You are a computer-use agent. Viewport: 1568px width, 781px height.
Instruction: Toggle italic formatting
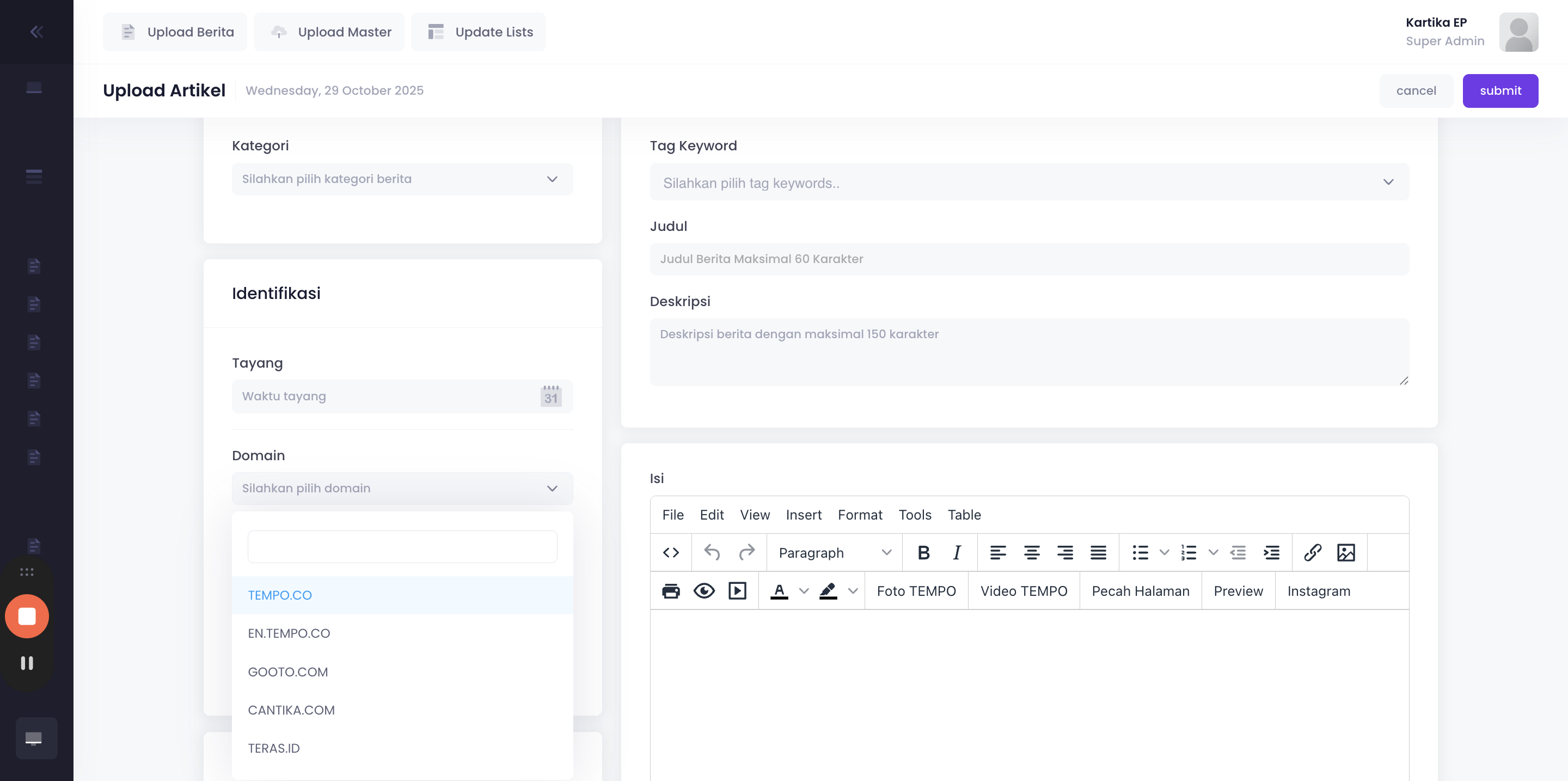[x=956, y=552]
